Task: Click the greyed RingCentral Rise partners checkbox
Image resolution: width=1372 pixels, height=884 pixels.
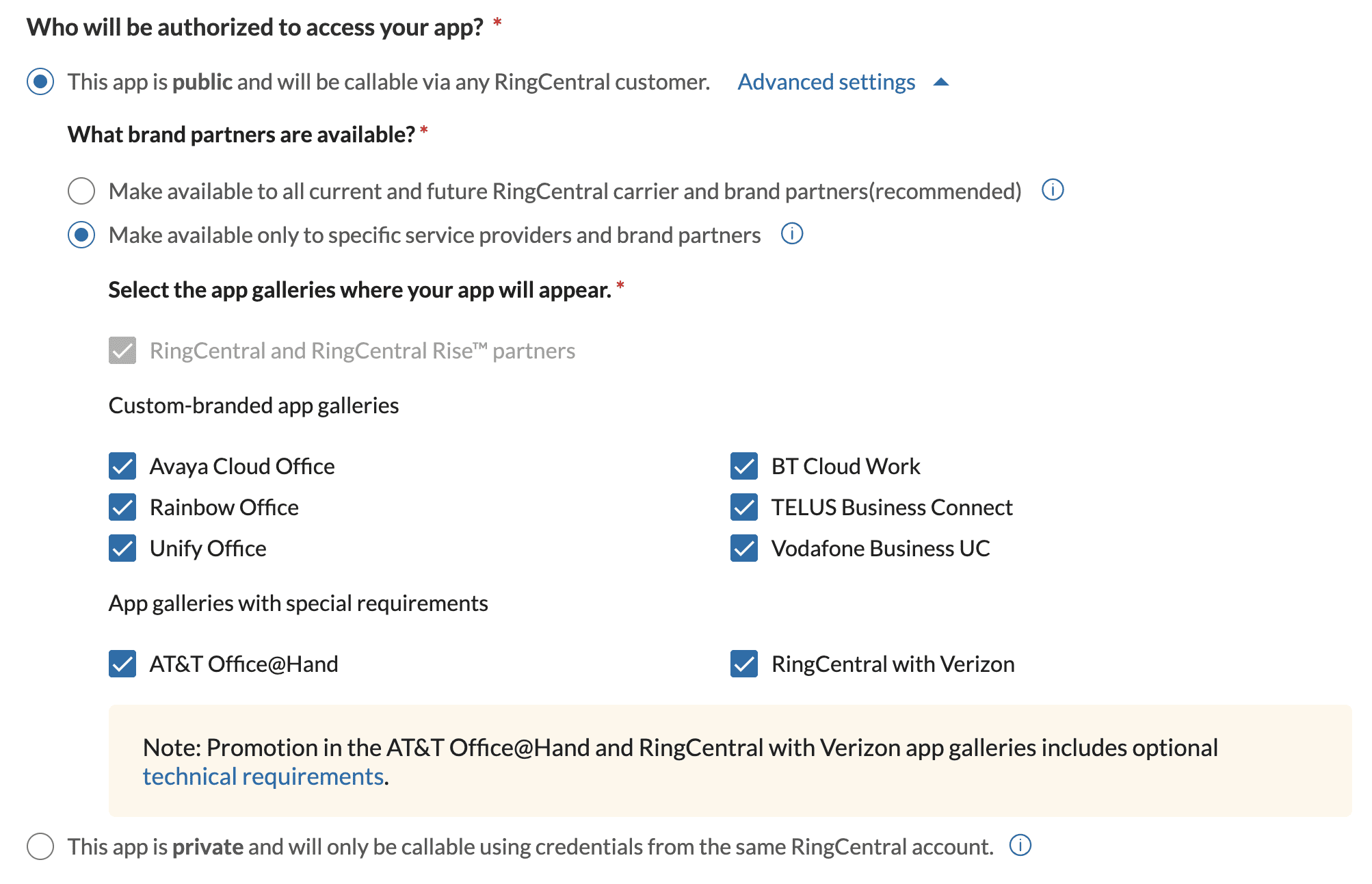Action: tap(122, 350)
